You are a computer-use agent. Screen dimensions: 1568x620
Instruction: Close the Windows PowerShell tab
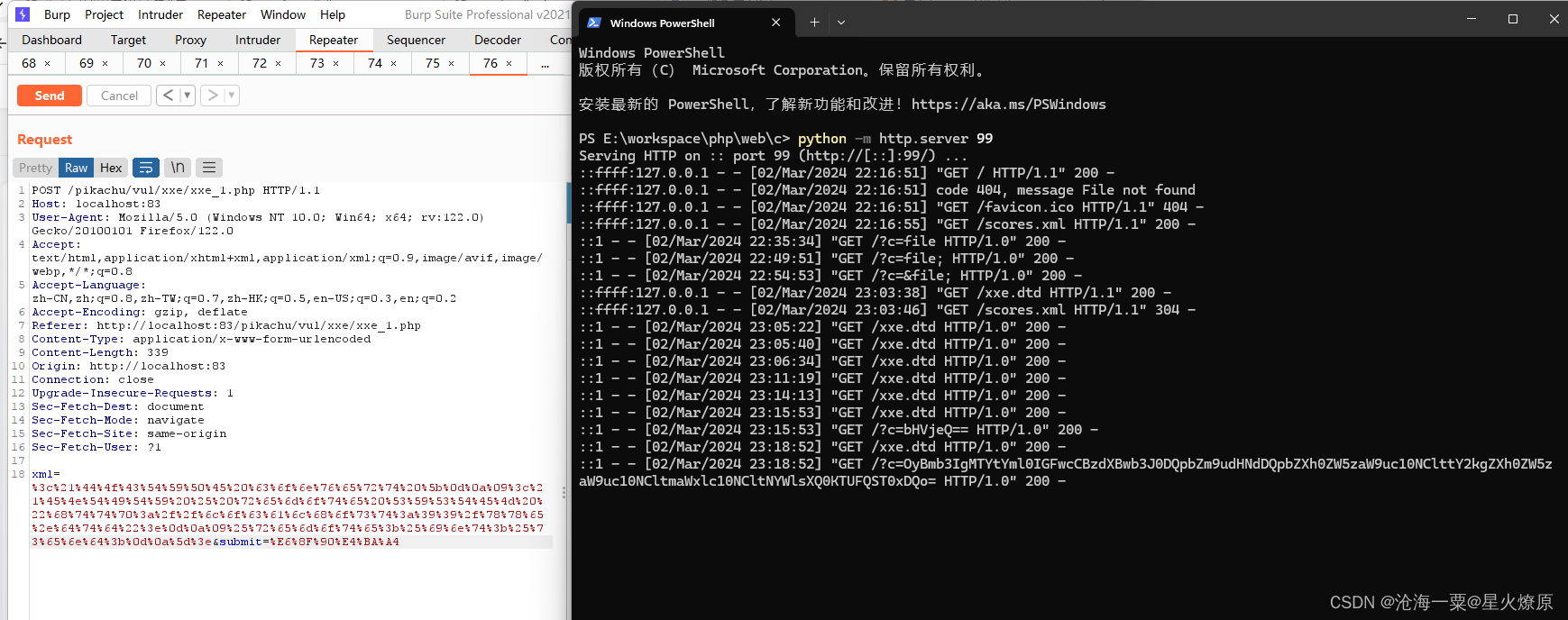click(x=776, y=23)
